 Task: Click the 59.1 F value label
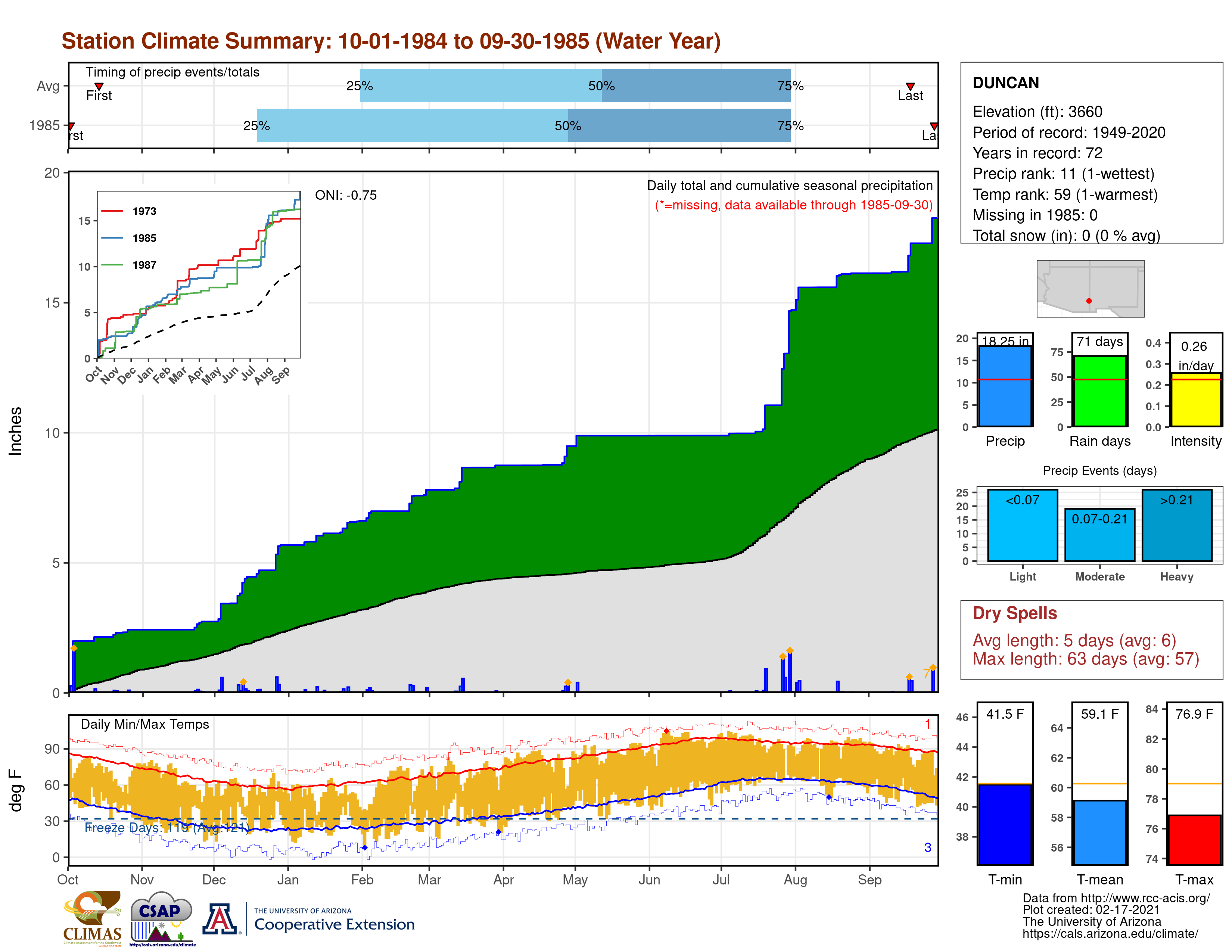1099,714
